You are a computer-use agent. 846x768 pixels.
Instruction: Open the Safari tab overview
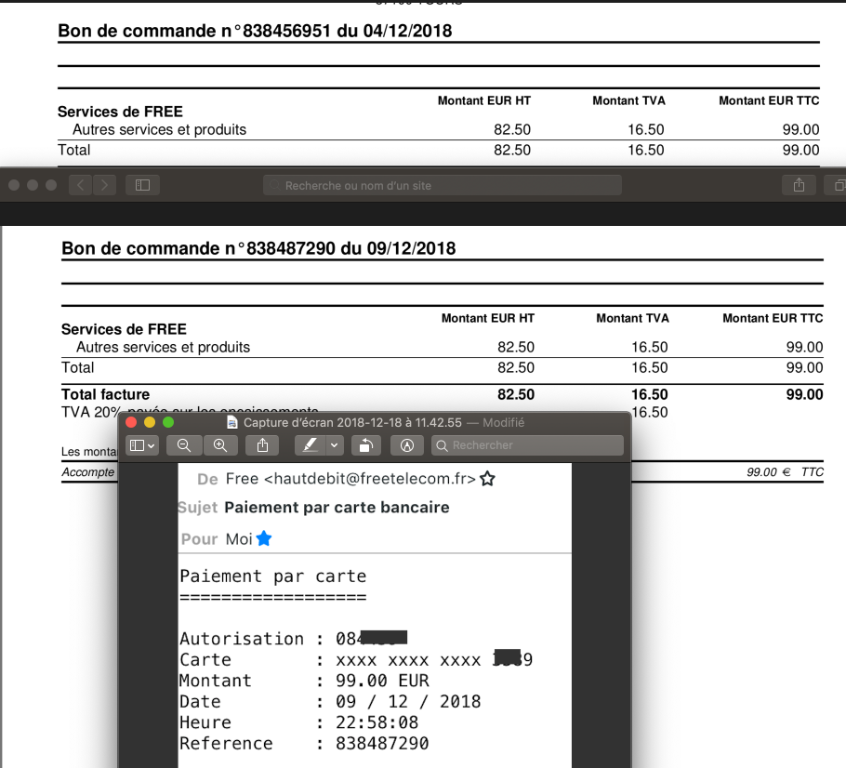[x=835, y=185]
